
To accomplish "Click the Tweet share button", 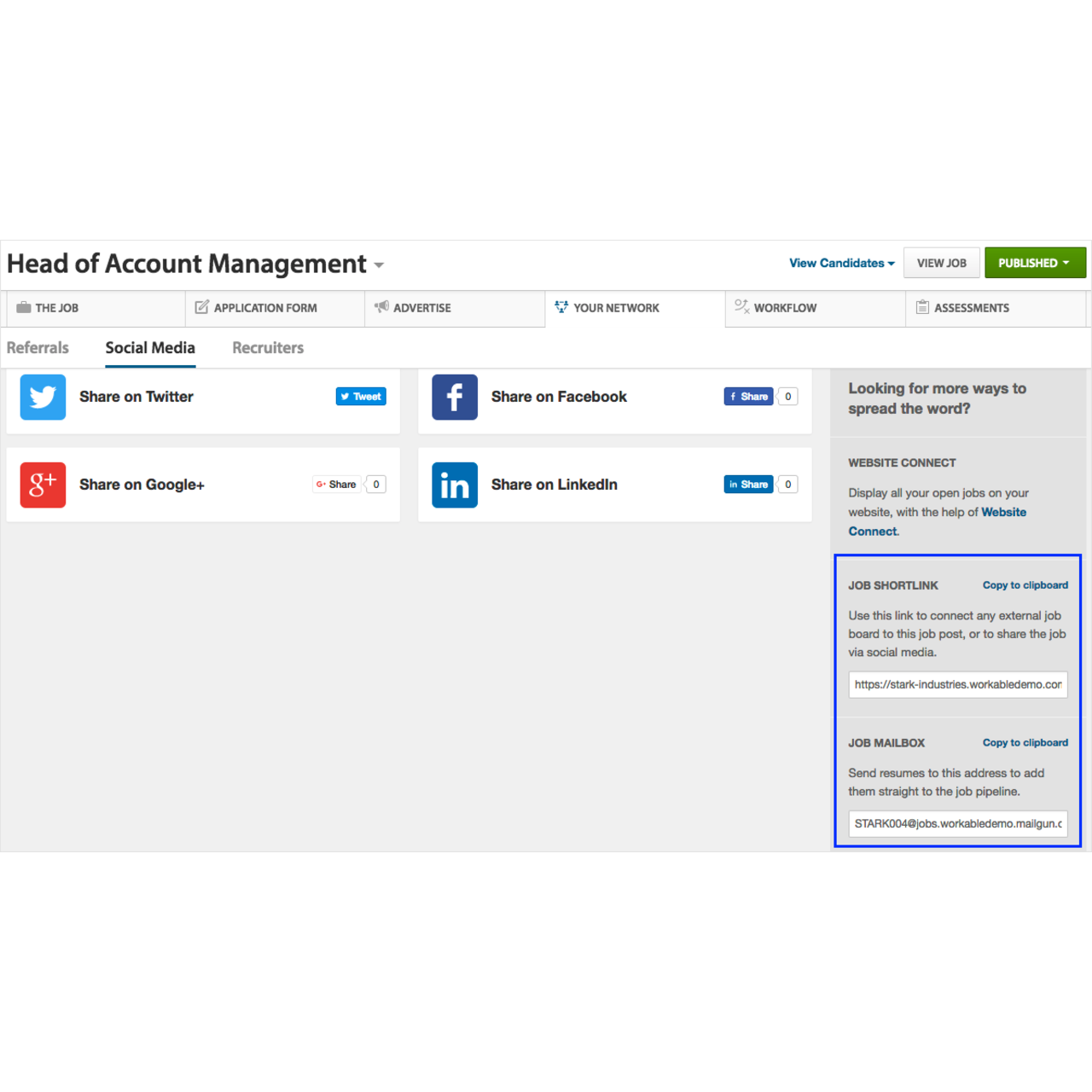I will (361, 396).
